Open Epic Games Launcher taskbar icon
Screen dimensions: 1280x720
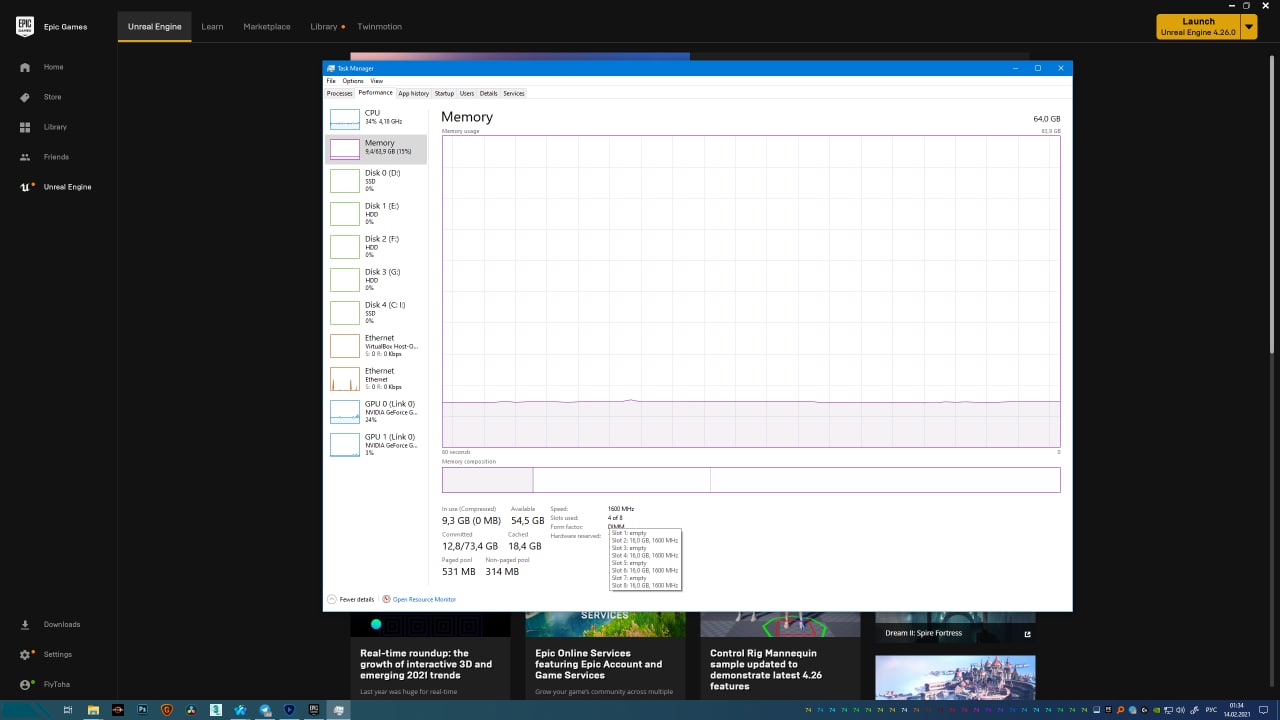tap(313, 710)
